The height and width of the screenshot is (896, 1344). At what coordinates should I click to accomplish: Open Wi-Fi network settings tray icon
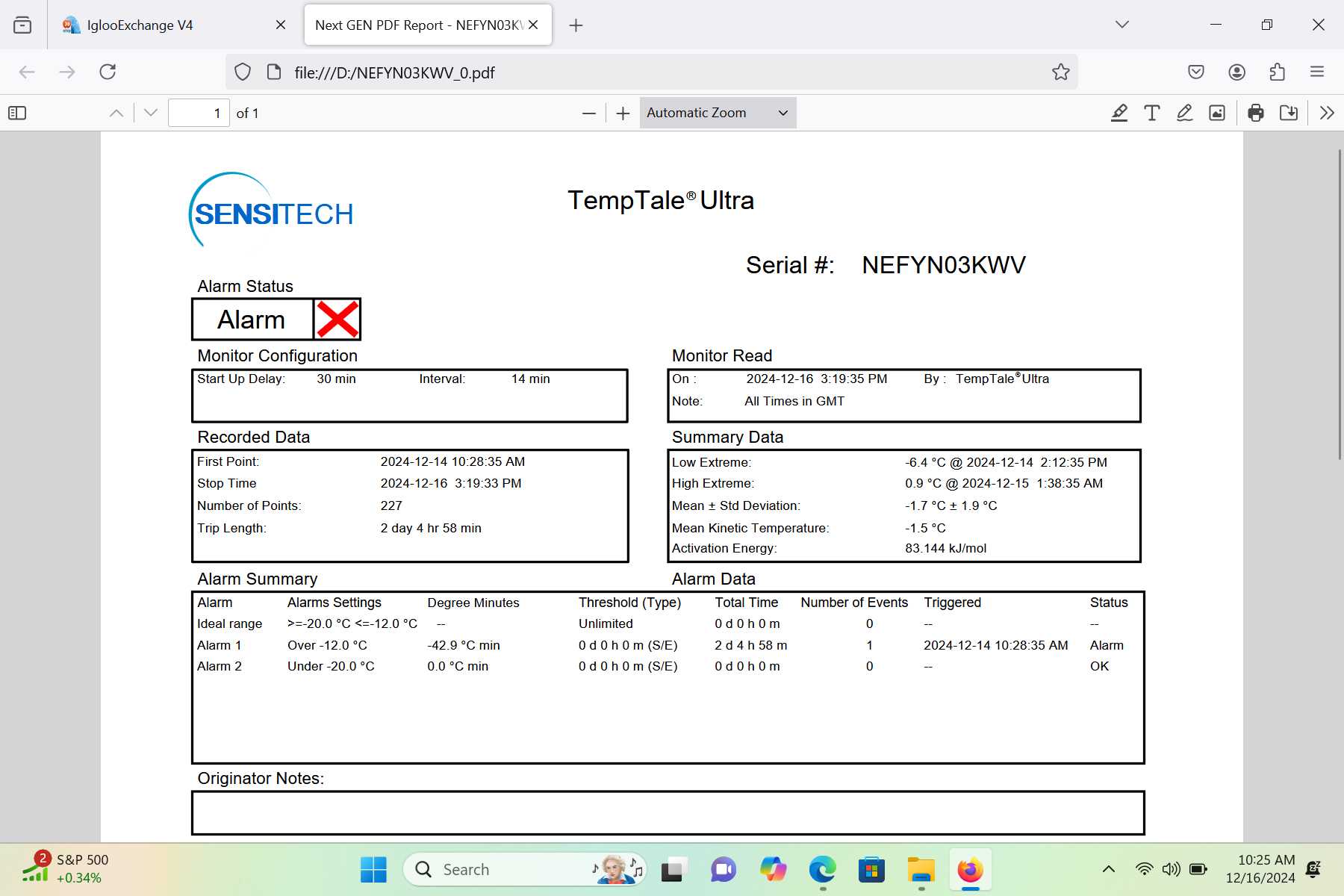(x=1144, y=869)
